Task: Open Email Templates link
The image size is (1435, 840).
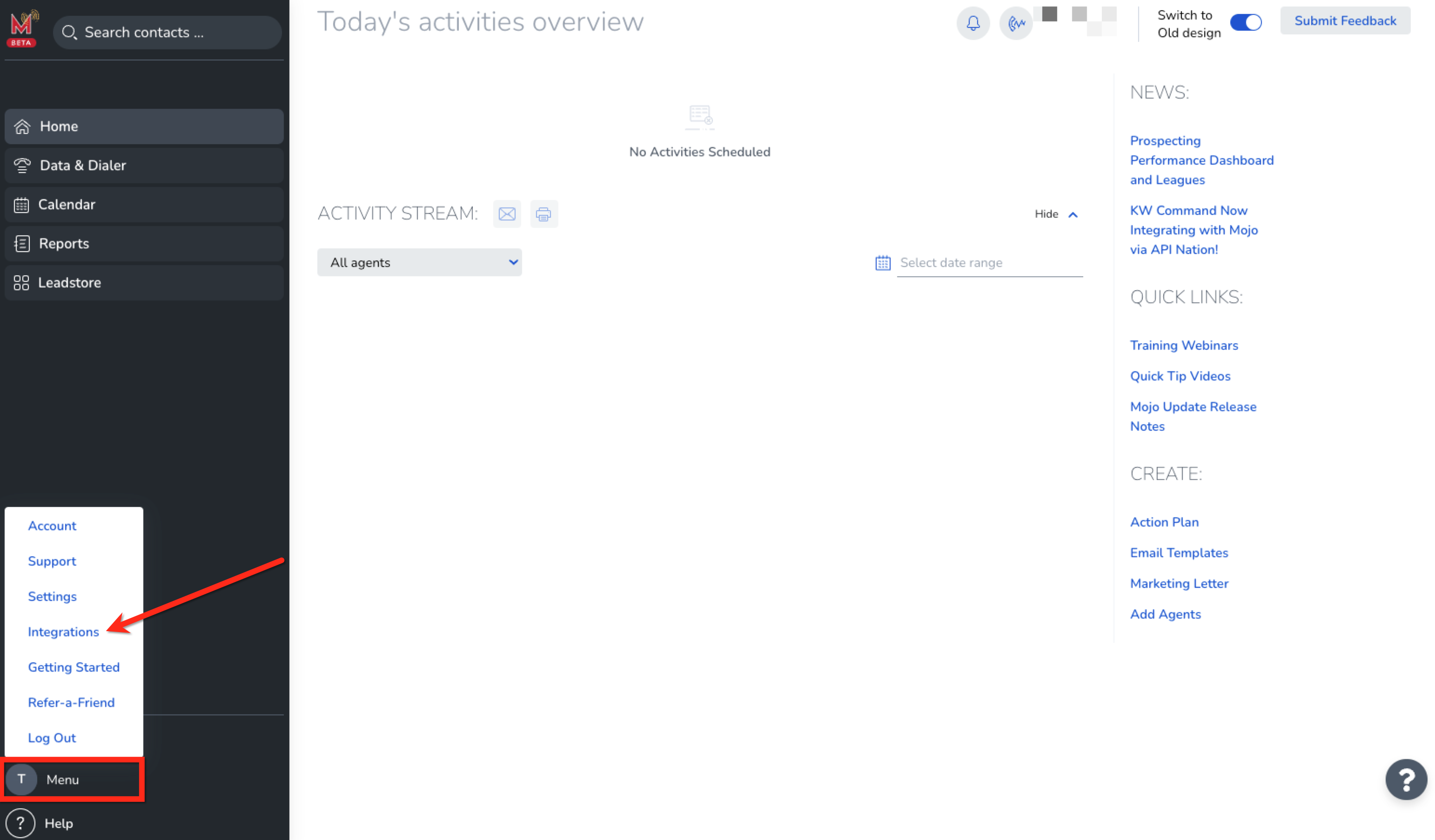Action: (x=1179, y=553)
